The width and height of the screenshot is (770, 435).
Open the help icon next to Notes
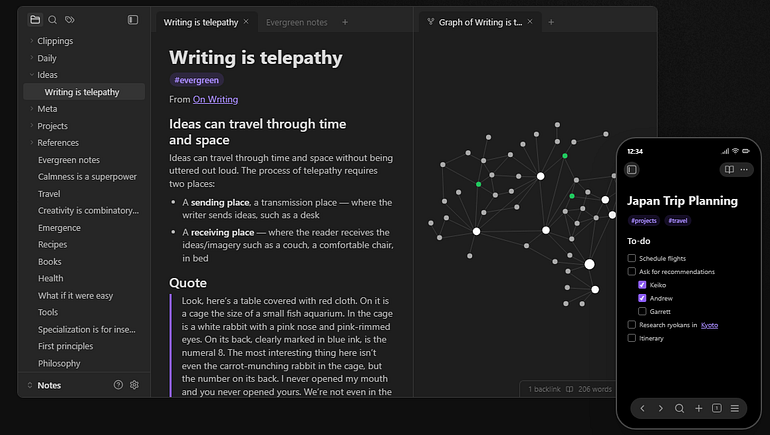click(118, 385)
